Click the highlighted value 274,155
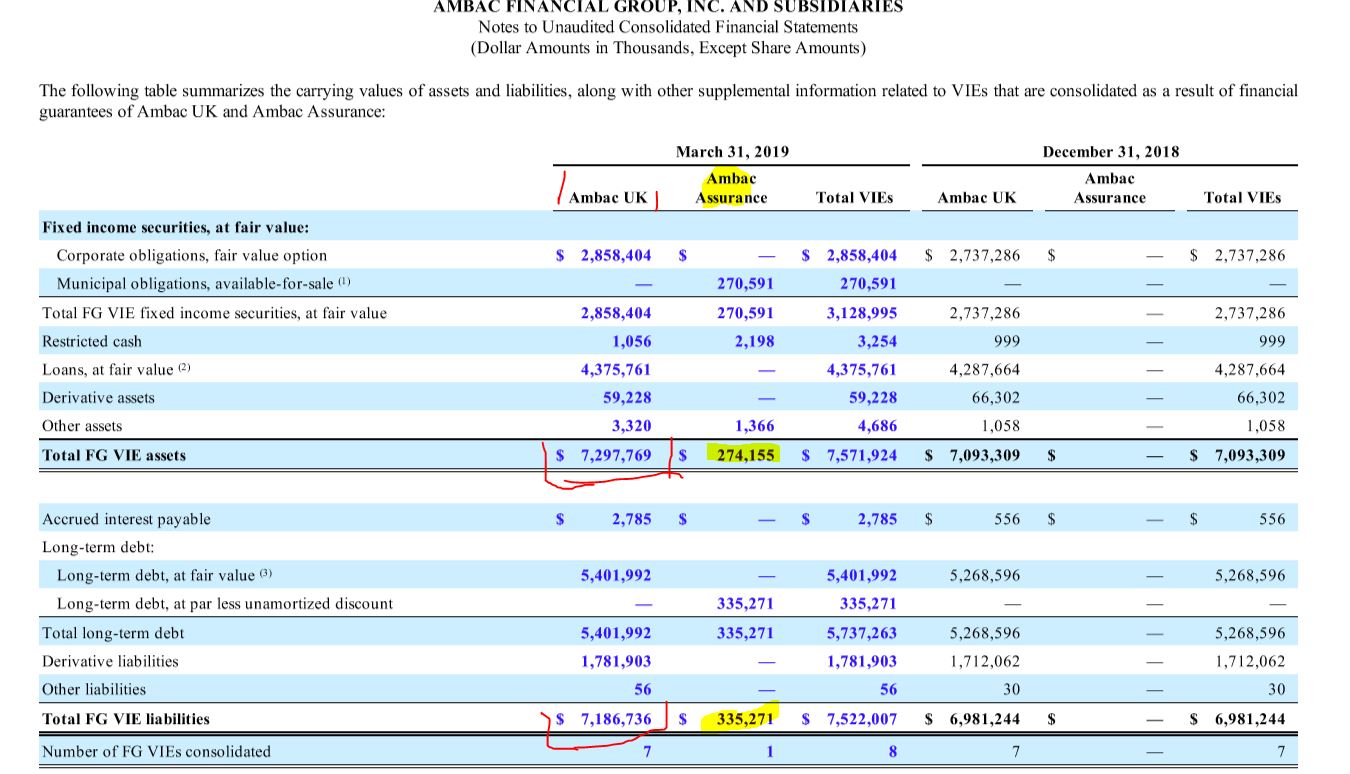The image size is (1350, 774). (746, 455)
